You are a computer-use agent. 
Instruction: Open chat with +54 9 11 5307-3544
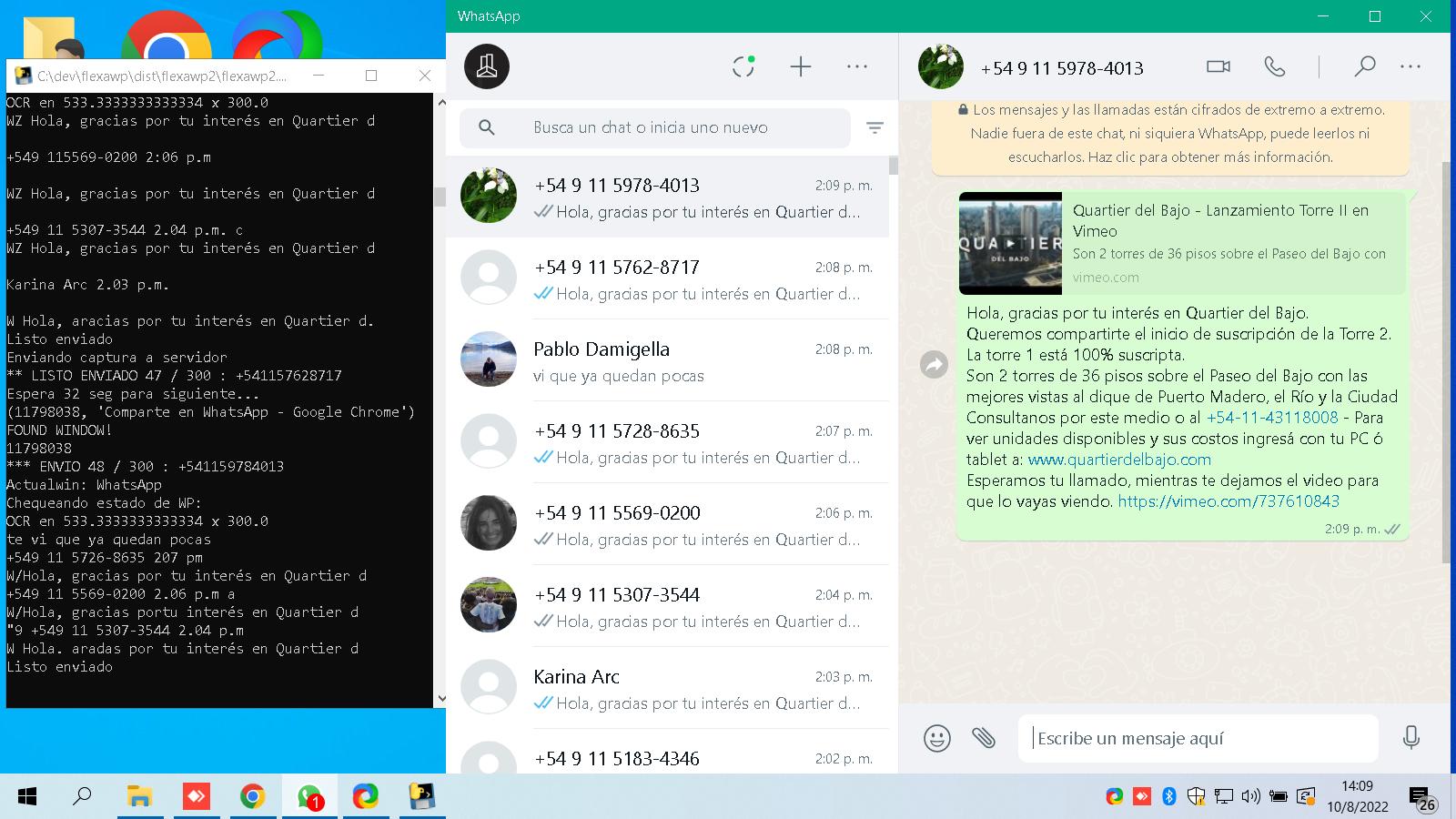click(x=667, y=606)
